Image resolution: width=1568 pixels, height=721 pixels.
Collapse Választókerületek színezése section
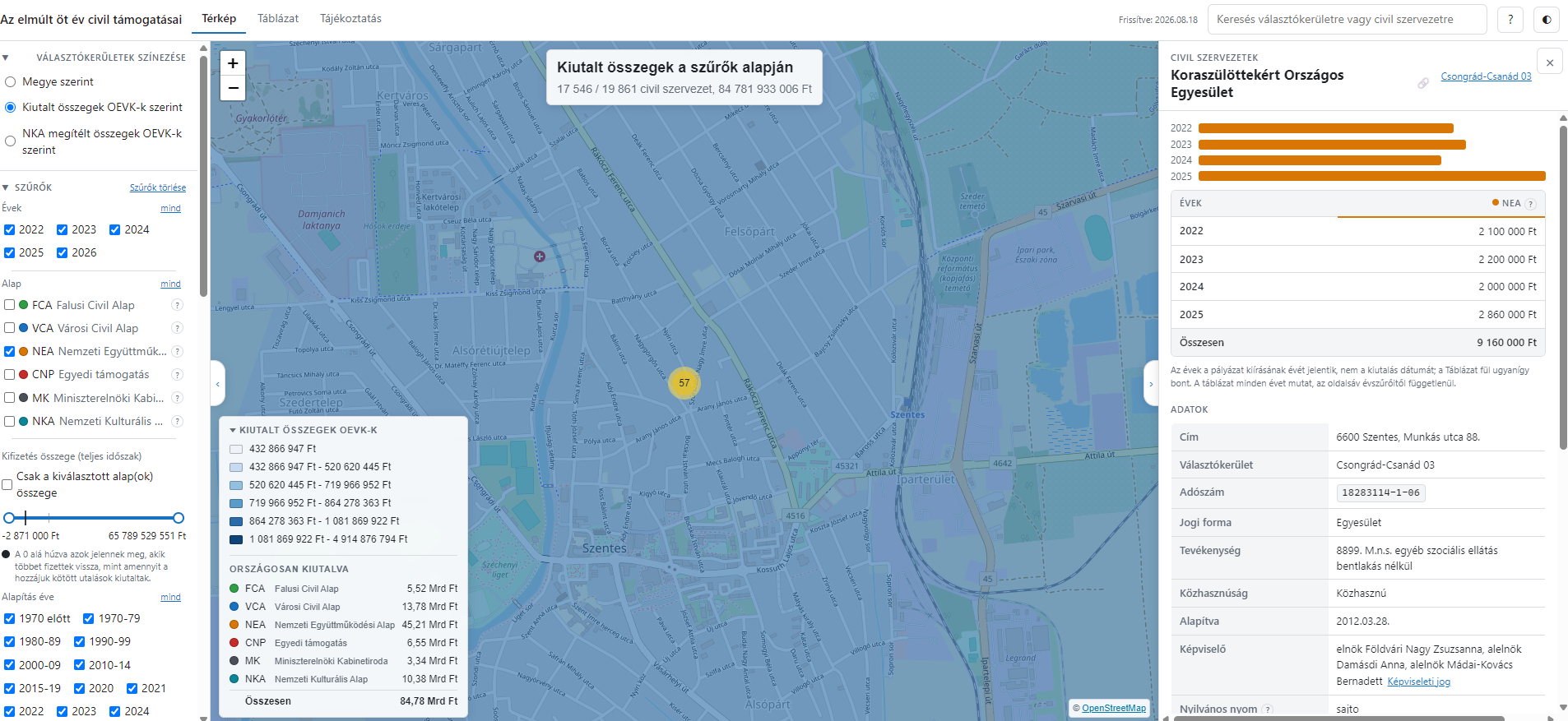5,58
